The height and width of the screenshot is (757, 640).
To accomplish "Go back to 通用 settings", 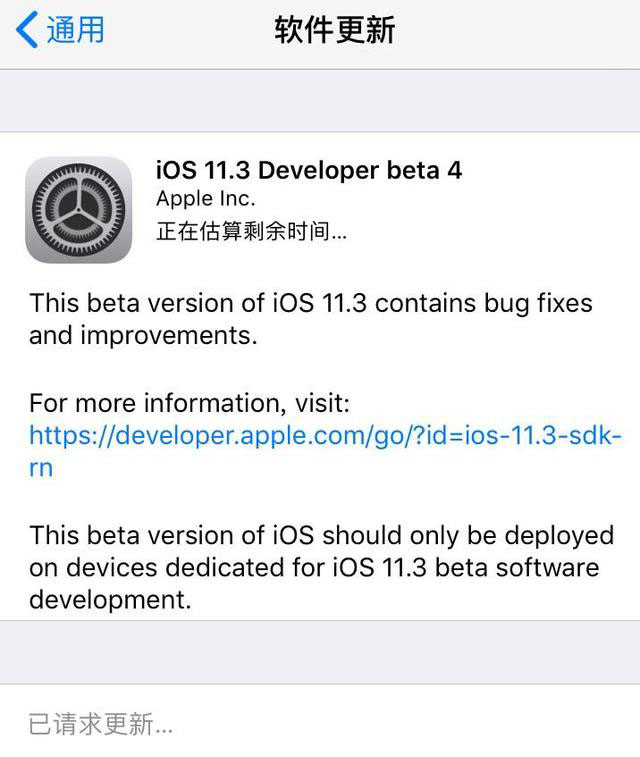I will [x=60, y=30].
